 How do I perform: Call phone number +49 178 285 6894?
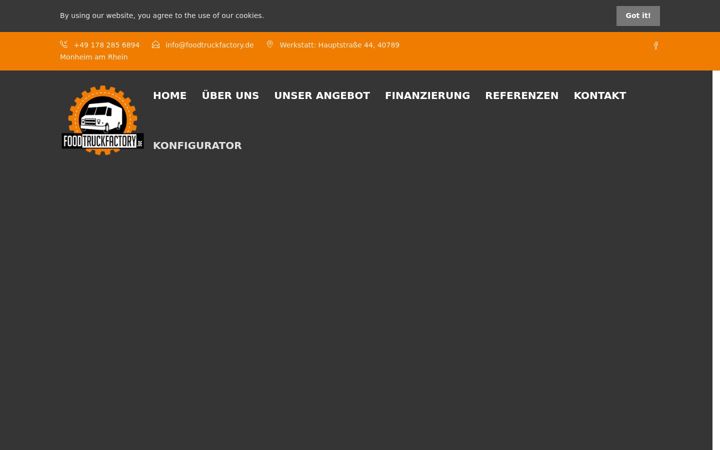[107, 45]
